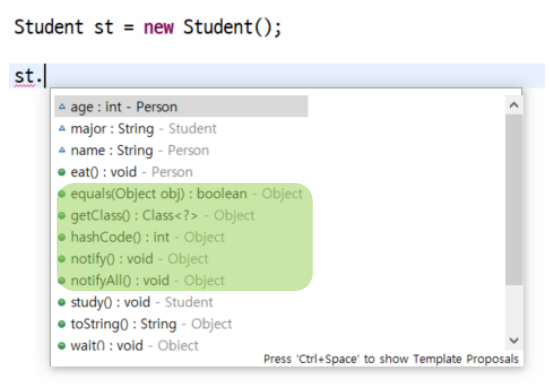The height and width of the screenshot is (391, 550).
Task: Click the field icon beside 'name'
Action: (62, 150)
